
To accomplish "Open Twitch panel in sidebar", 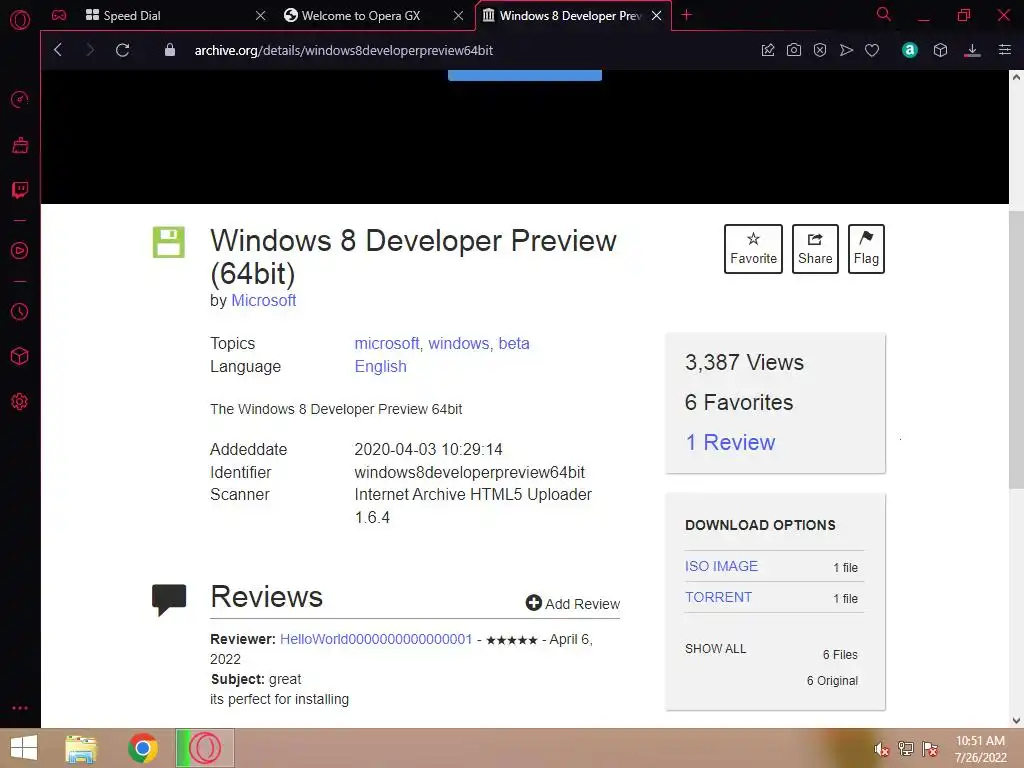I will click(x=20, y=190).
